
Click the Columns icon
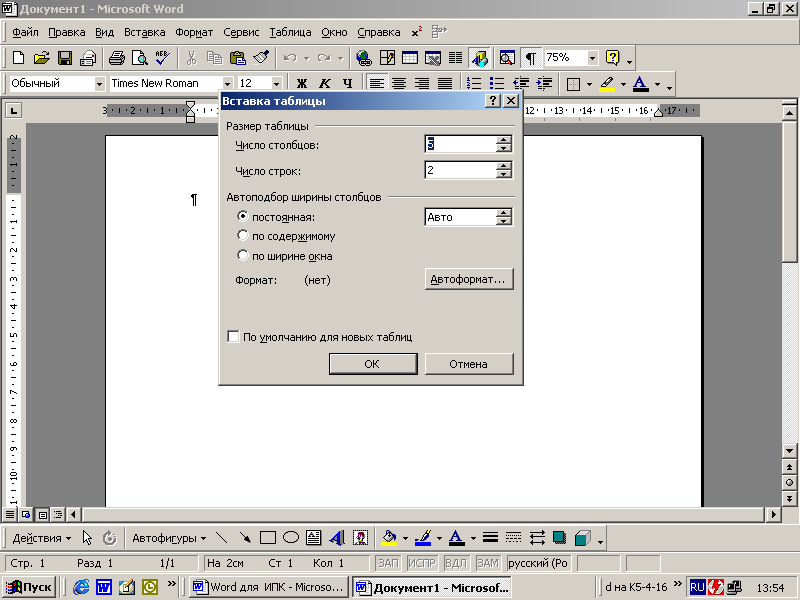(x=455, y=58)
